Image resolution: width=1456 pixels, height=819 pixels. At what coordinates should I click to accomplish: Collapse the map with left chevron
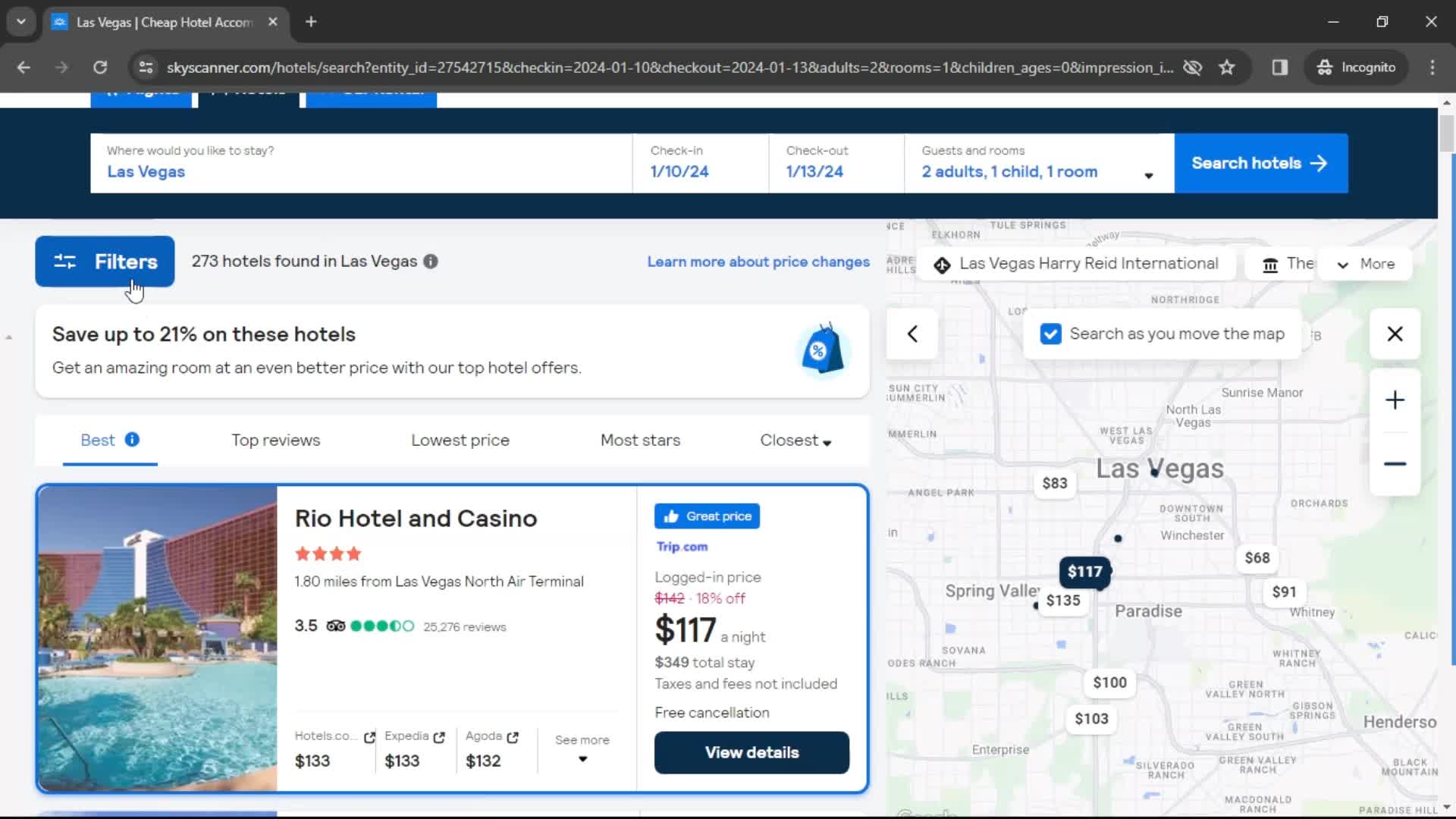(x=912, y=334)
